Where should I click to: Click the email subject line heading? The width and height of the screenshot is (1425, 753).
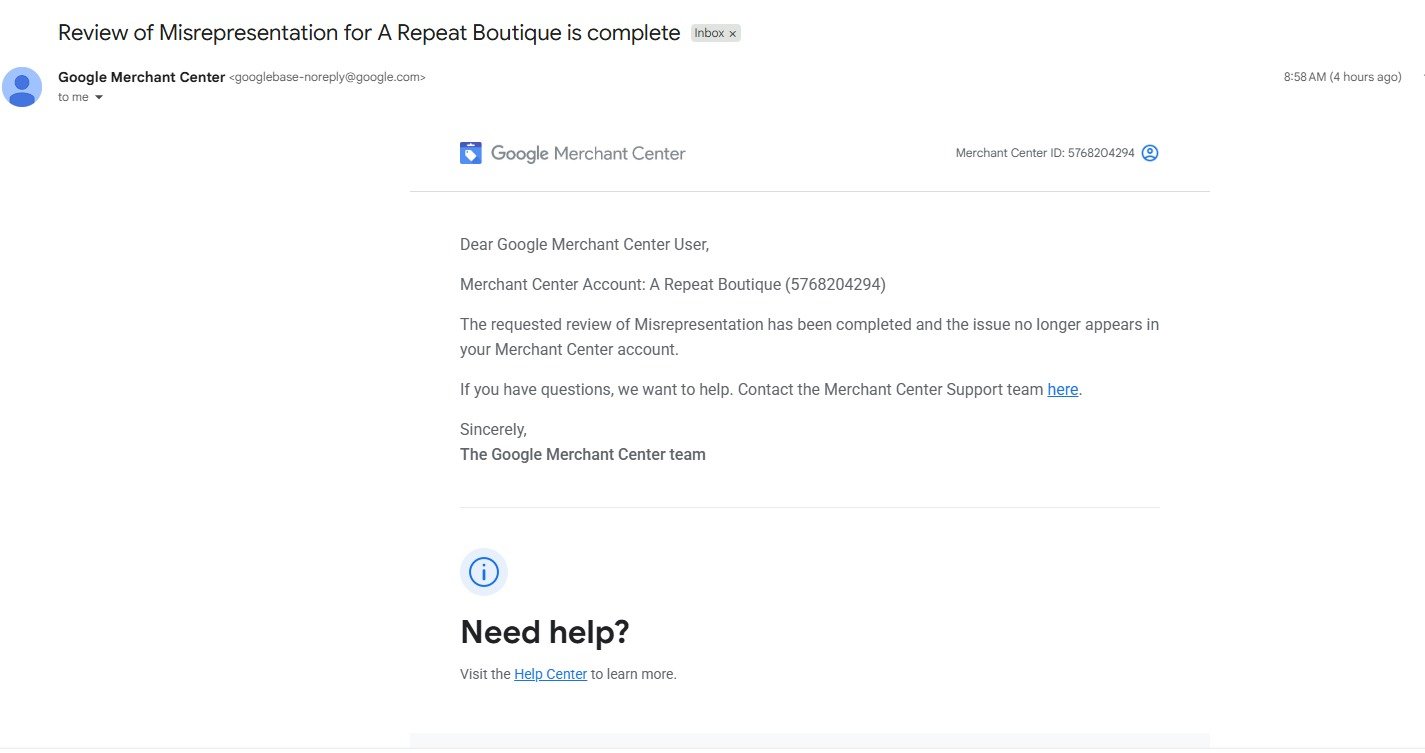pyautogui.click(x=369, y=33)
